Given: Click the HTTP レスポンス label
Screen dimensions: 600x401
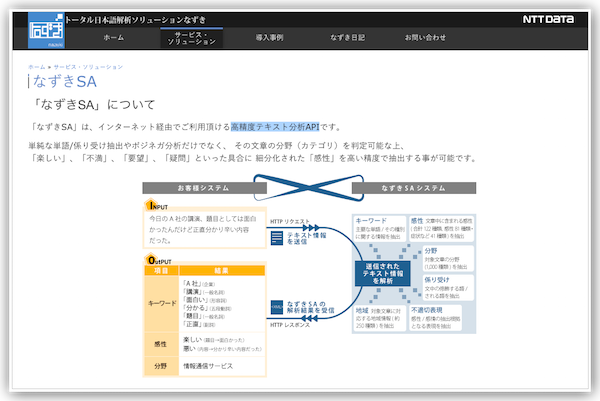Looking at the screenshot, I should 290,325.
